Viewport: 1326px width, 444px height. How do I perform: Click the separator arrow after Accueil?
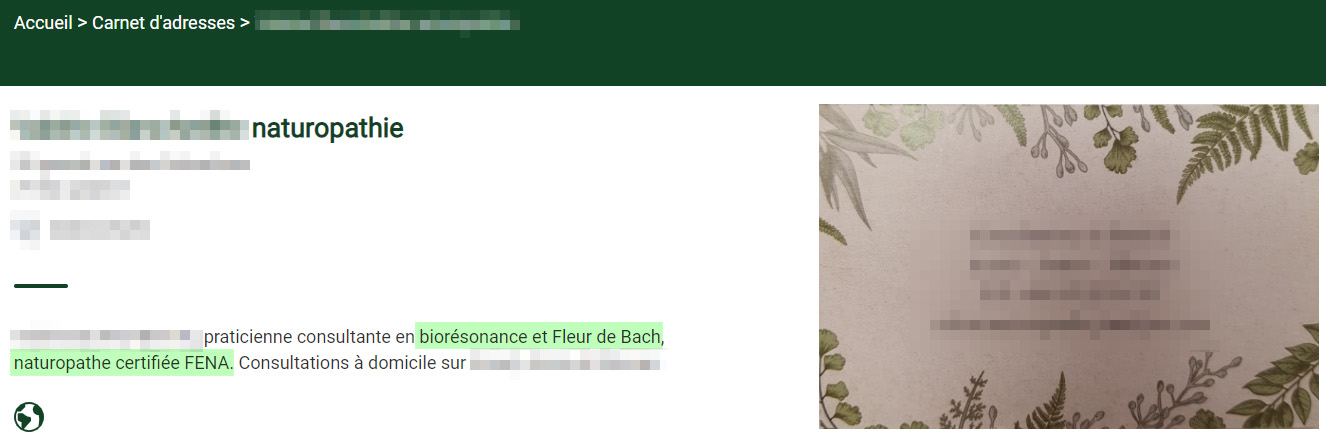[x=82, y=23]
